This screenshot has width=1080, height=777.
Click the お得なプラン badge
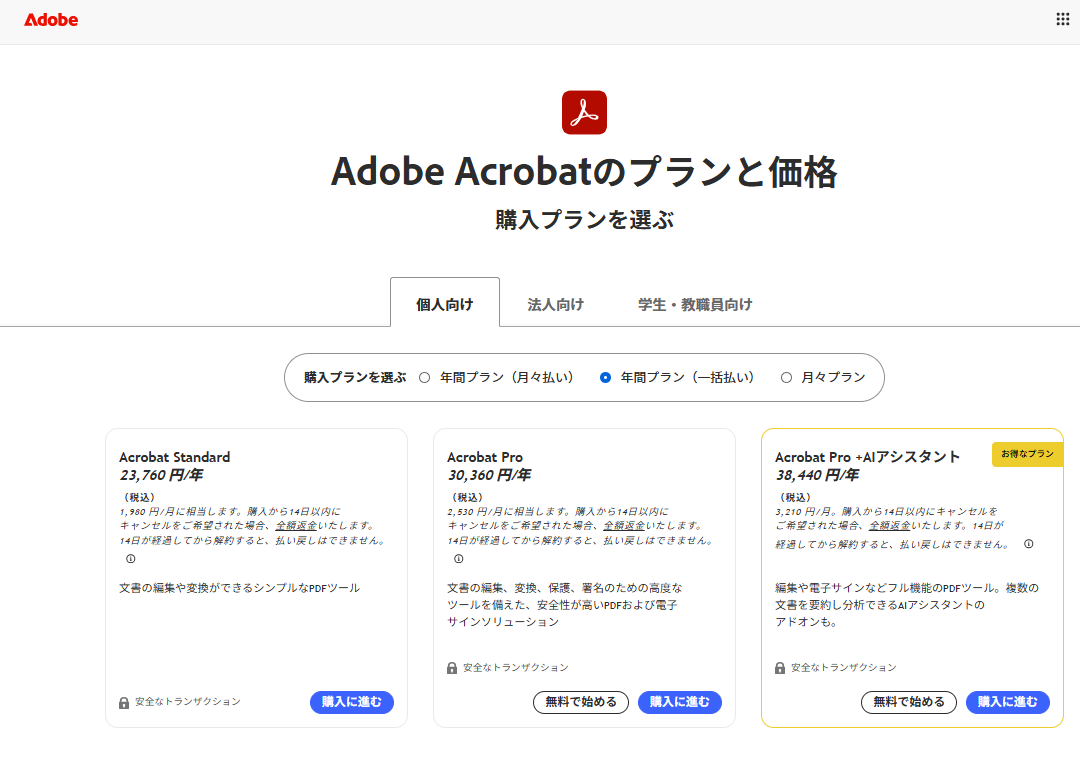pyautogui.click(x=1028, y=454)
